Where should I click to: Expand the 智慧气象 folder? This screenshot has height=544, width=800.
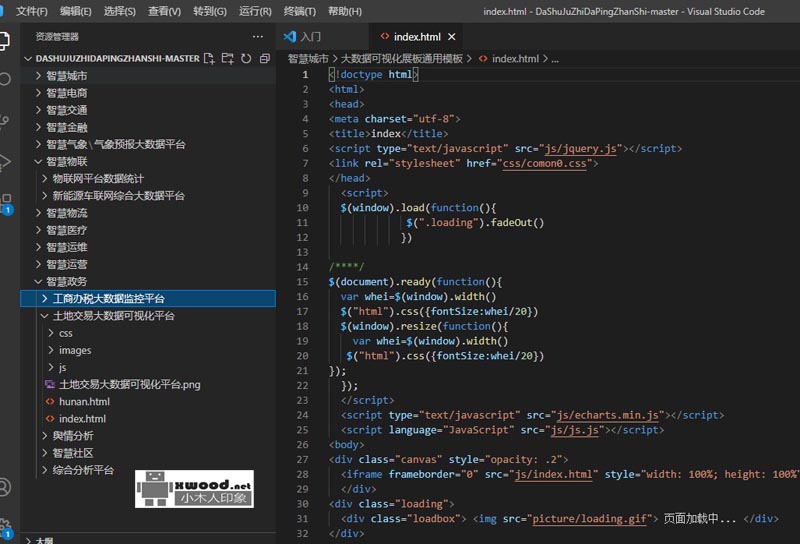pos(148,144)
